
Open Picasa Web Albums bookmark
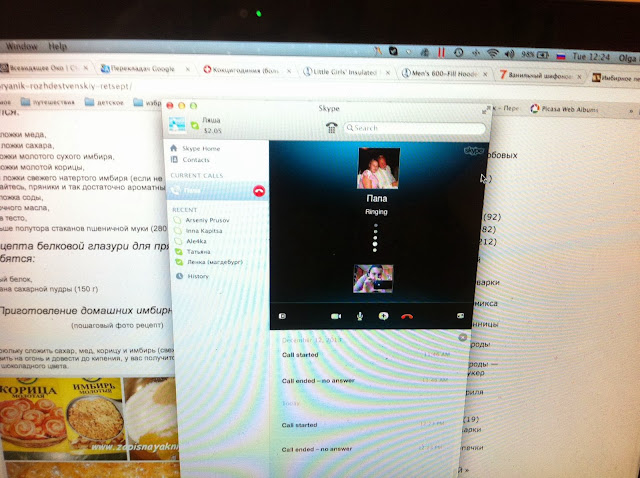[564, 109]
